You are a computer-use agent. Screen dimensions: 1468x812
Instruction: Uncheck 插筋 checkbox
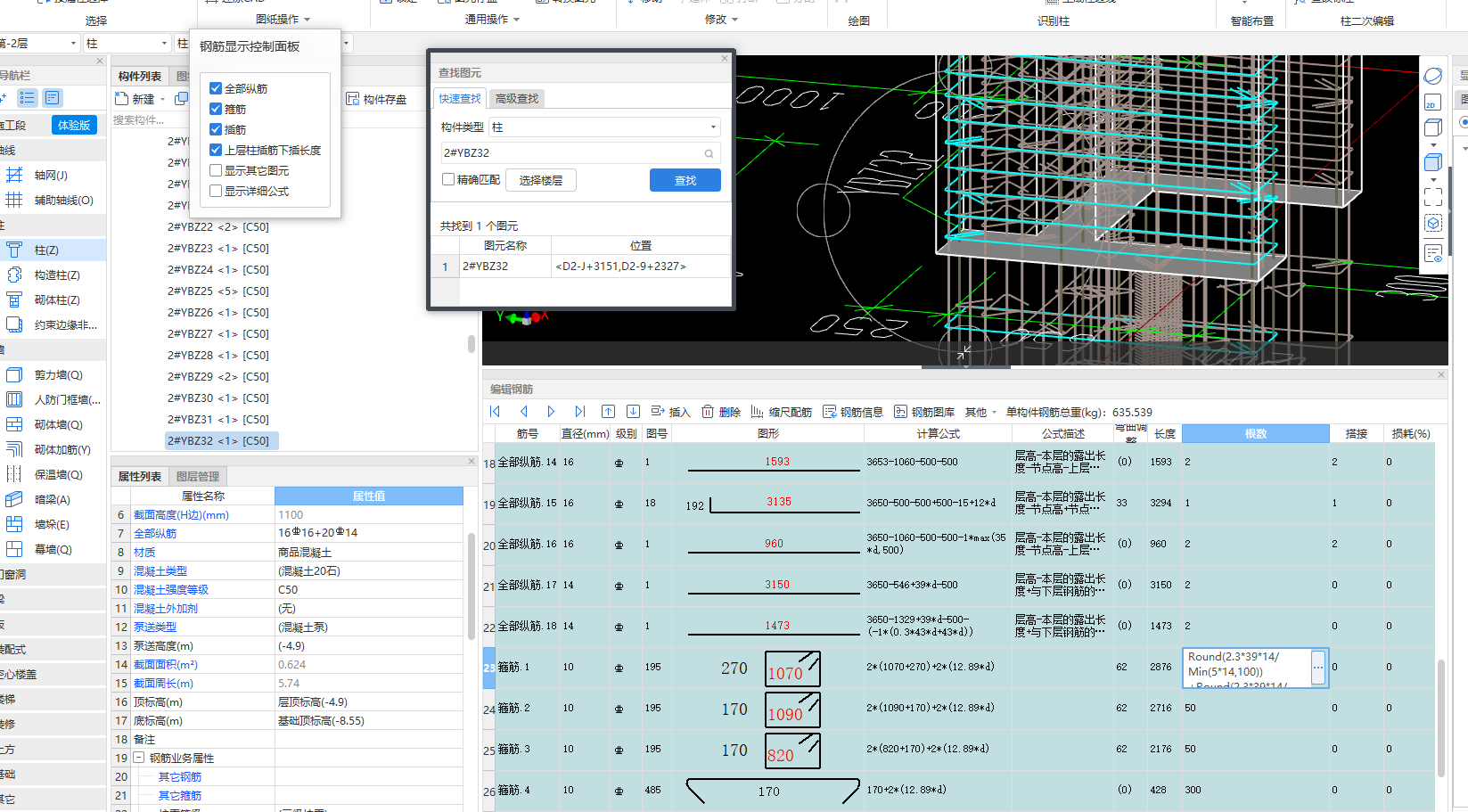[x=216, y=129]
